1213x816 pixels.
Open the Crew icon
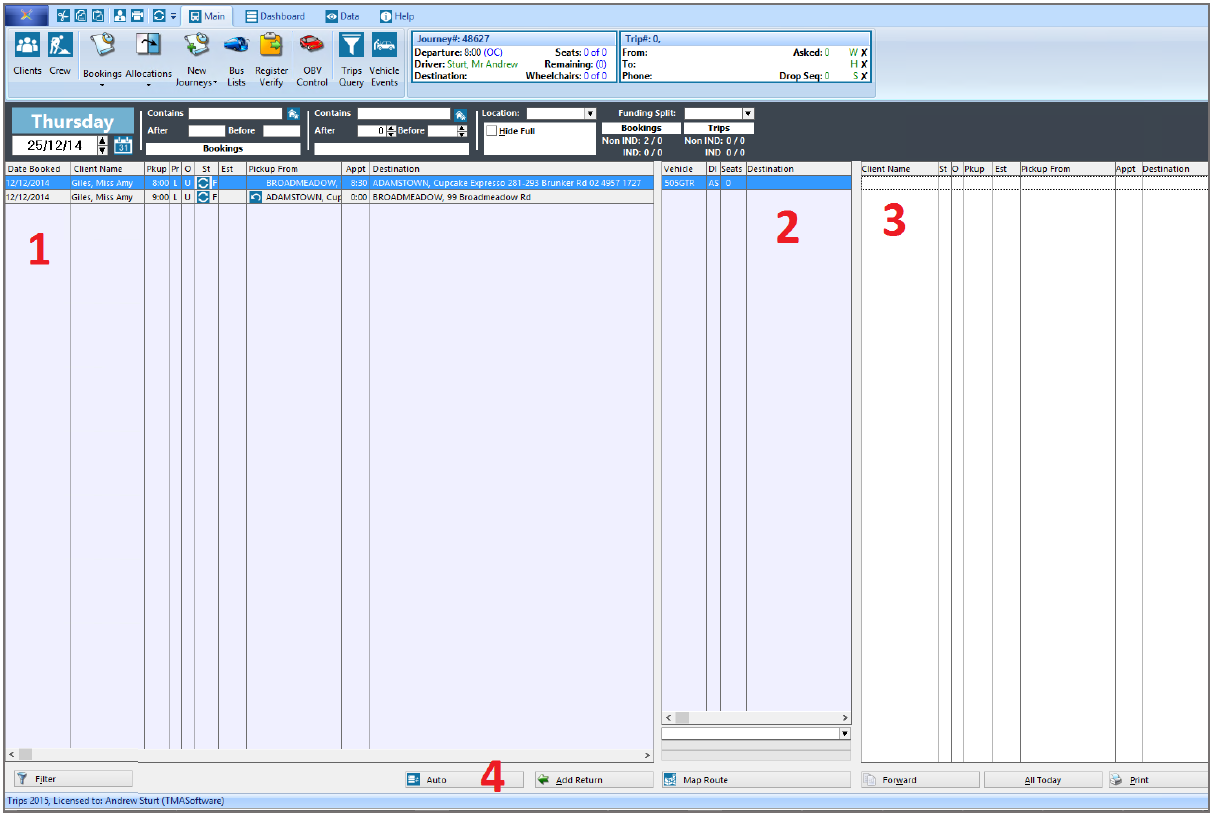[60, 54]
